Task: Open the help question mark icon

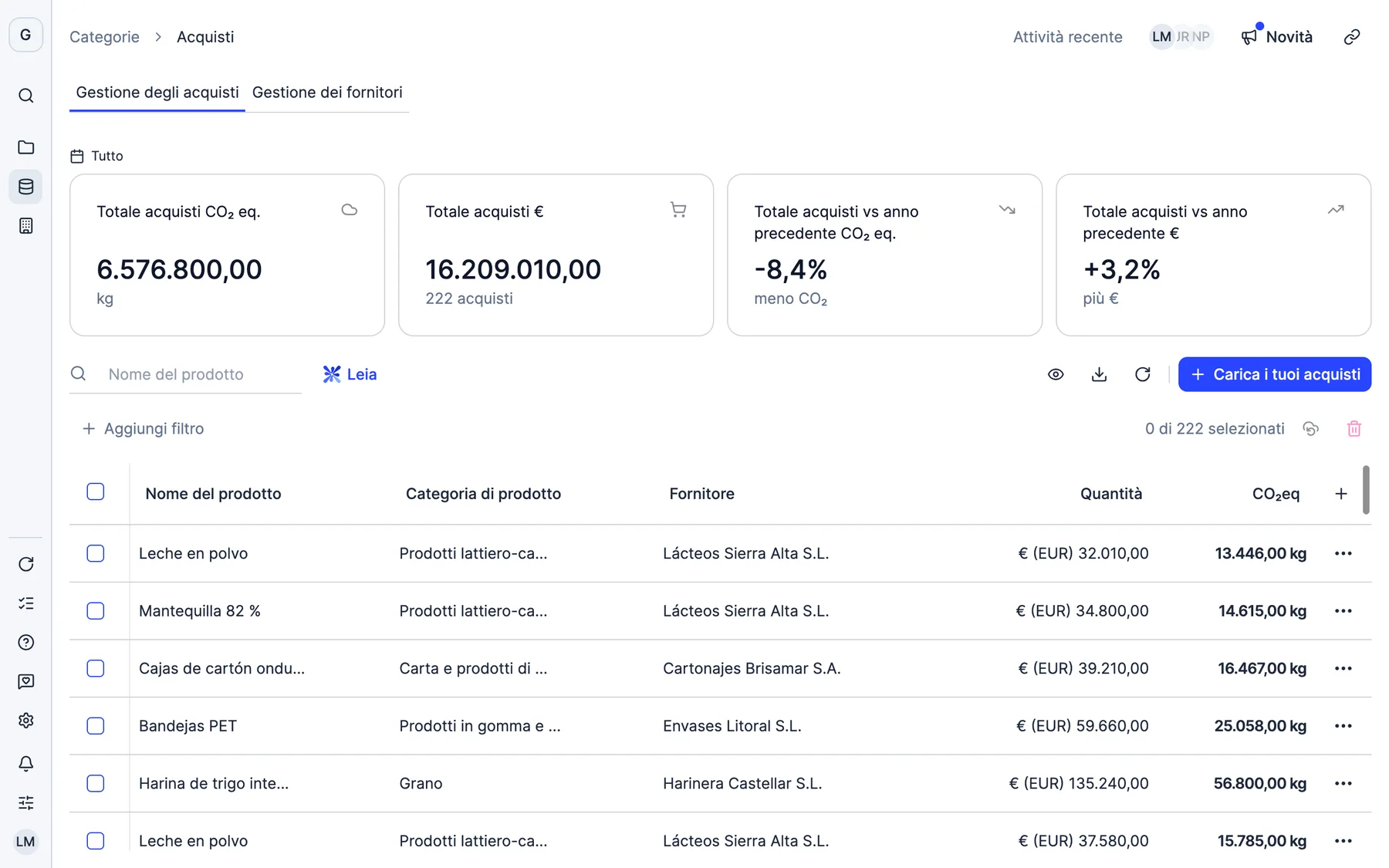Action: point(25,643)
